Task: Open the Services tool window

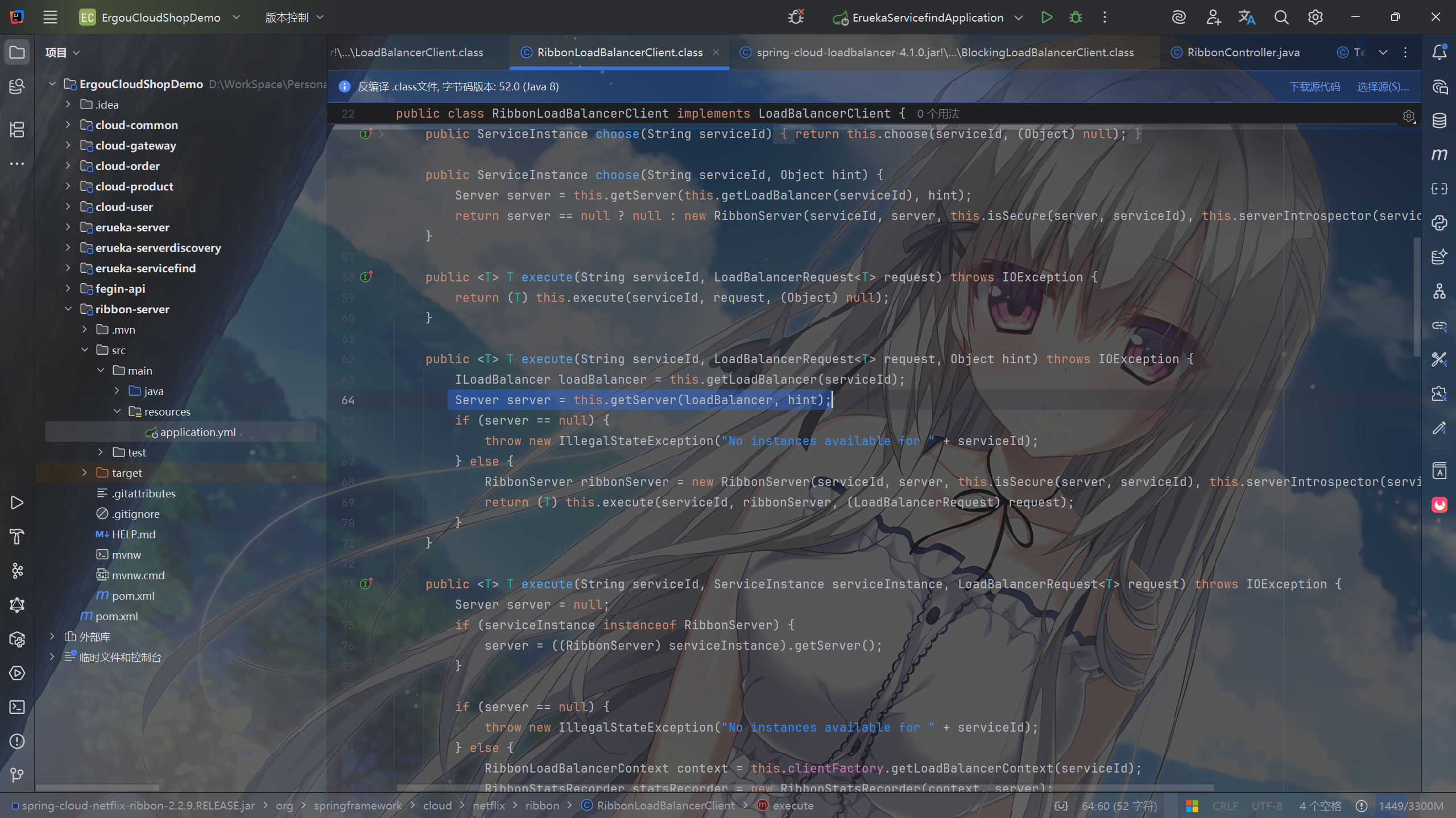Action: (x=17, y=673)
